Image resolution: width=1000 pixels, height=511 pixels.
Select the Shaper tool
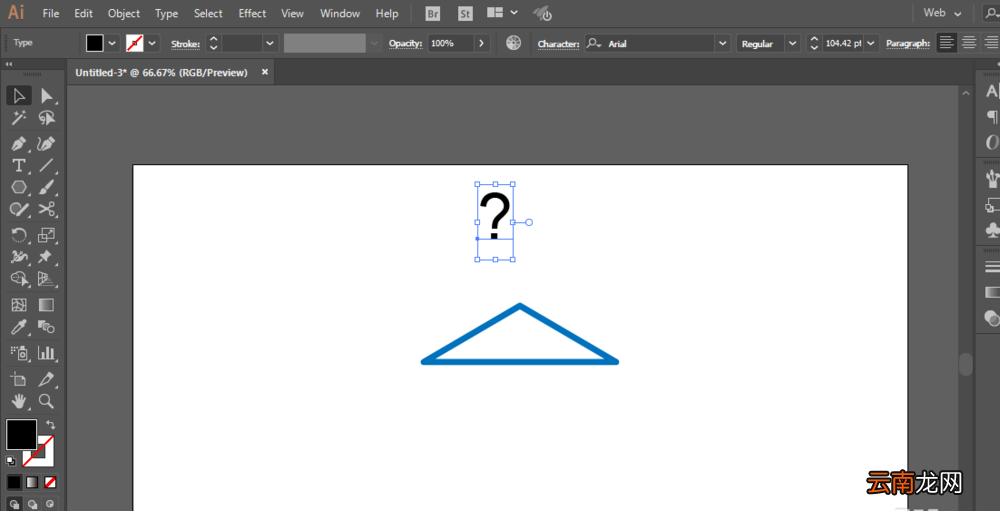(19, 209)
